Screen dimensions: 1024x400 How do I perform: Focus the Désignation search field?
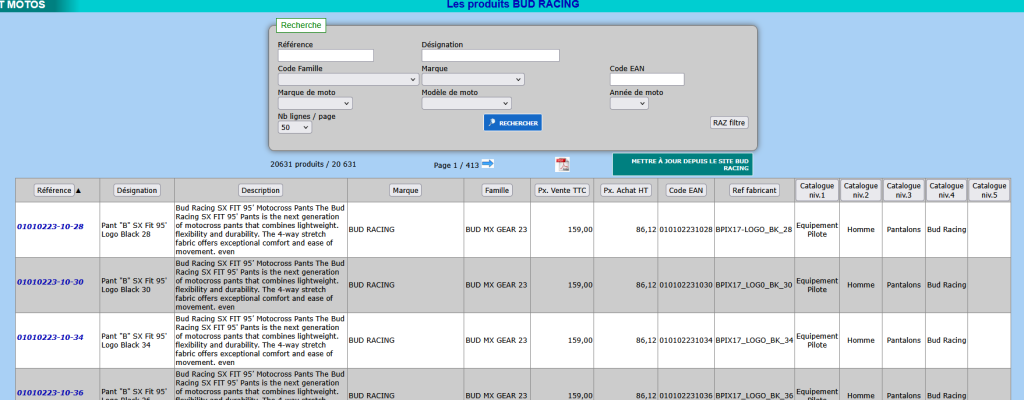tap(490, 56)
